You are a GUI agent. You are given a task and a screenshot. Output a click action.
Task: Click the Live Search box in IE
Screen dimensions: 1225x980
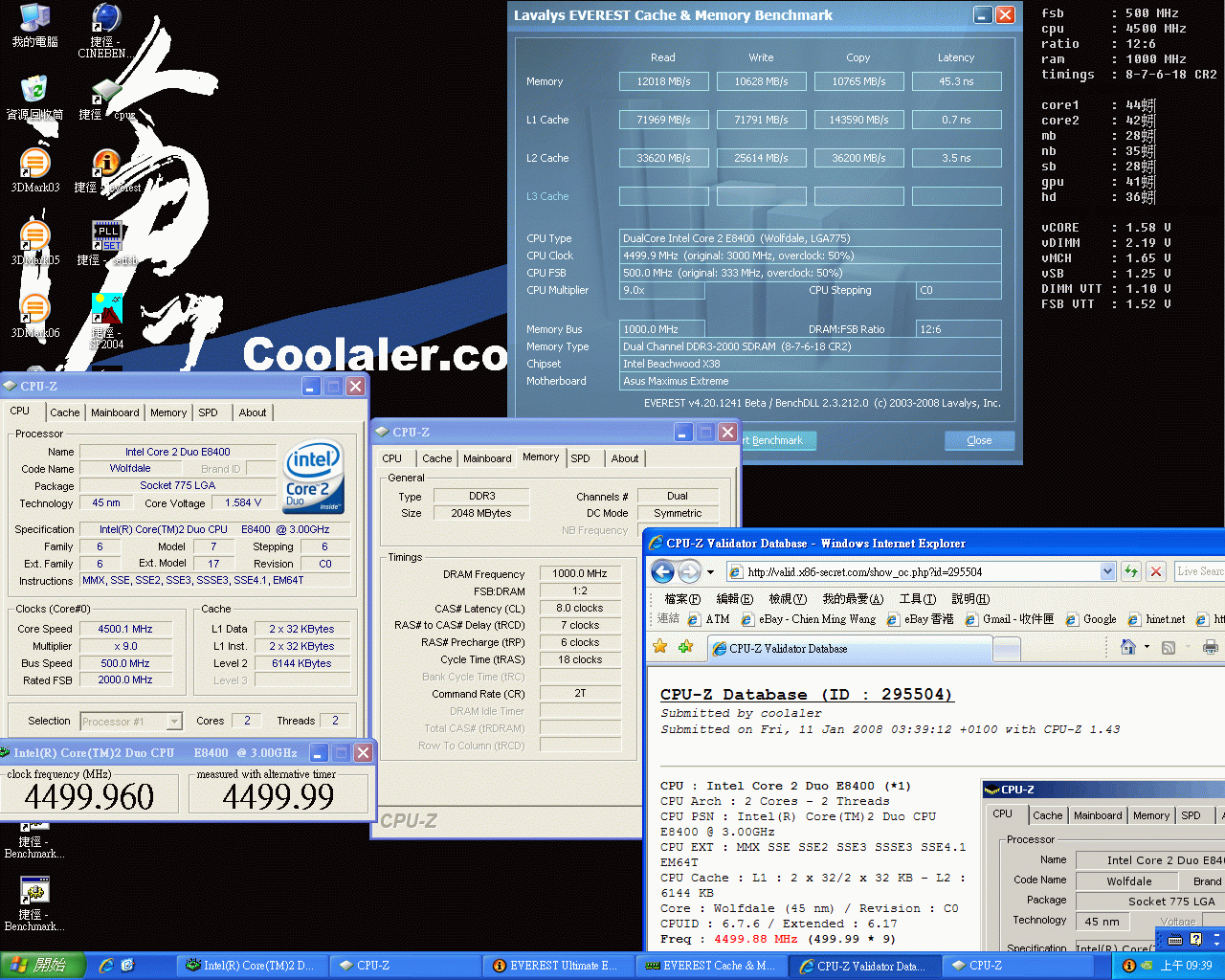pos(1199,571)
